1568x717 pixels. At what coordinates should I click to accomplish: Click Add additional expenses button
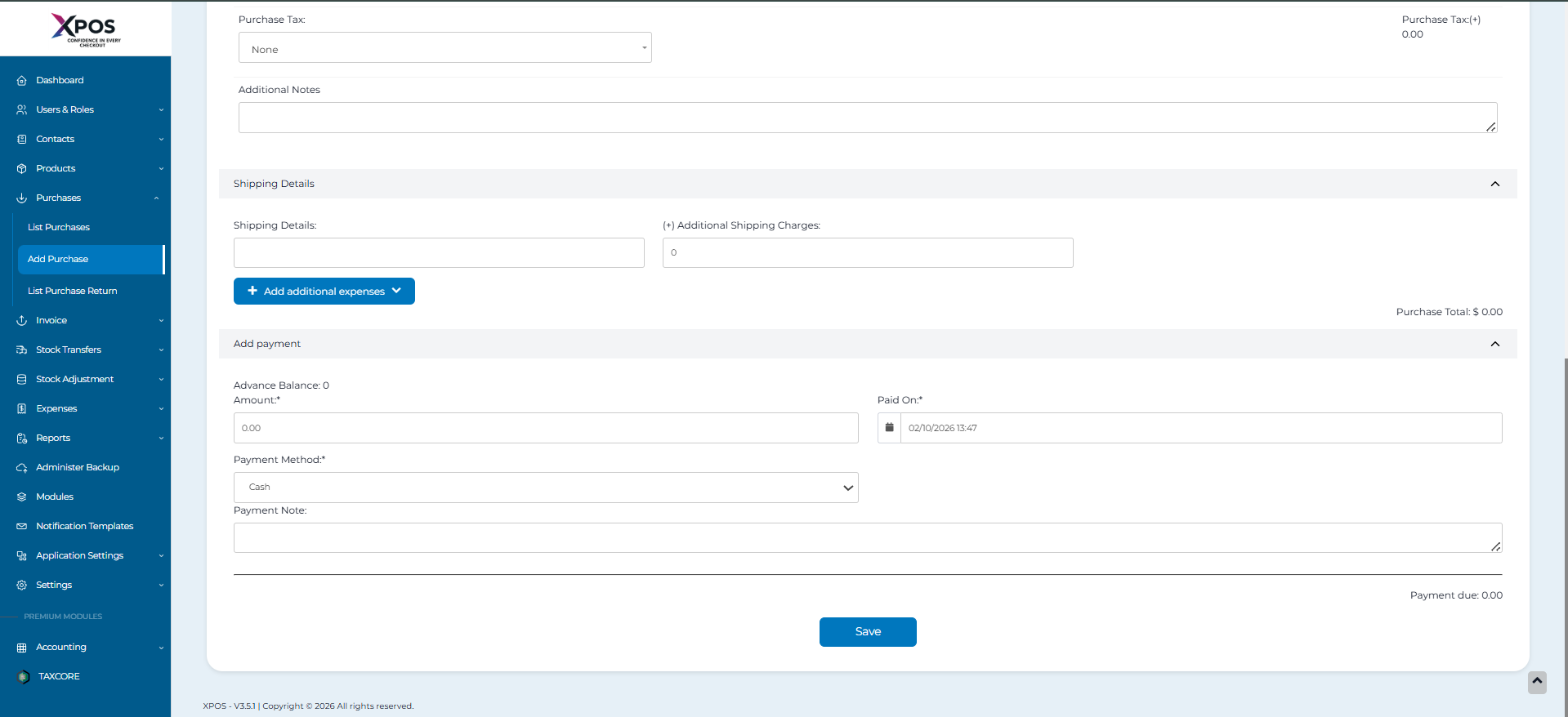[324, 292]
